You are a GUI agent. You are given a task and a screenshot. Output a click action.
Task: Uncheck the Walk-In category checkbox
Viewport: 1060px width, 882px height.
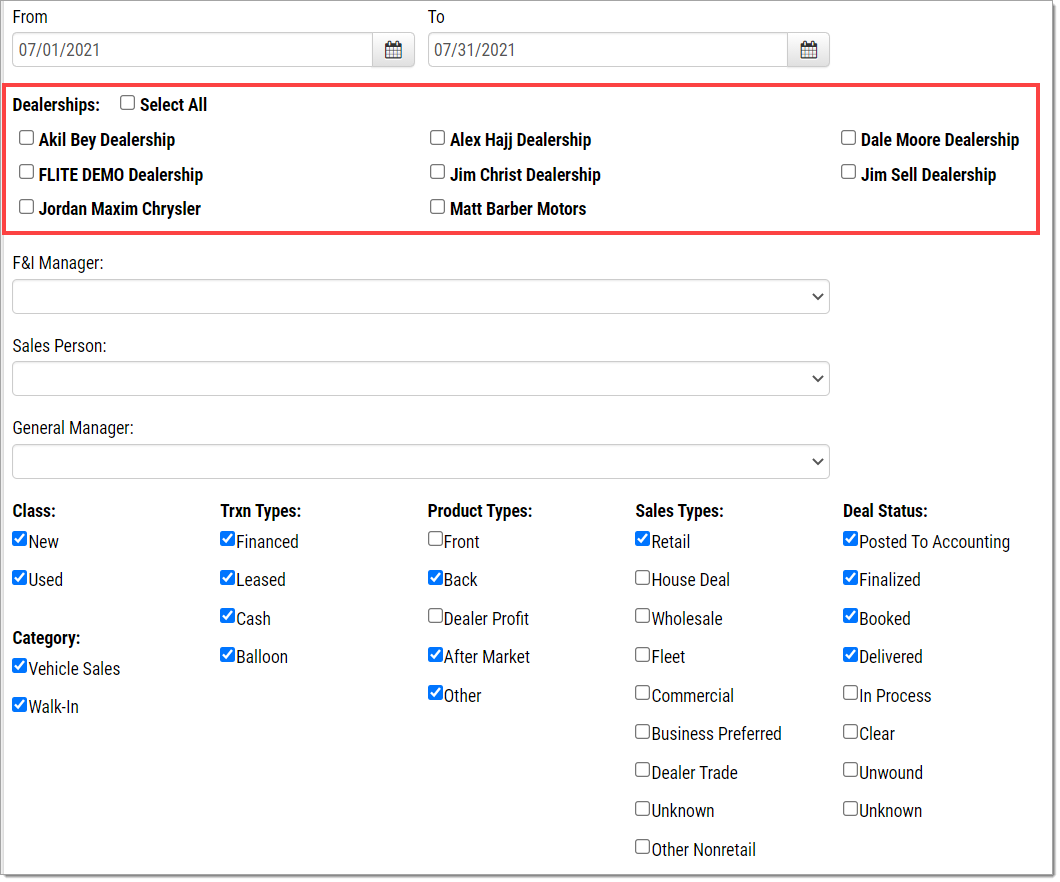coord(20,705)
